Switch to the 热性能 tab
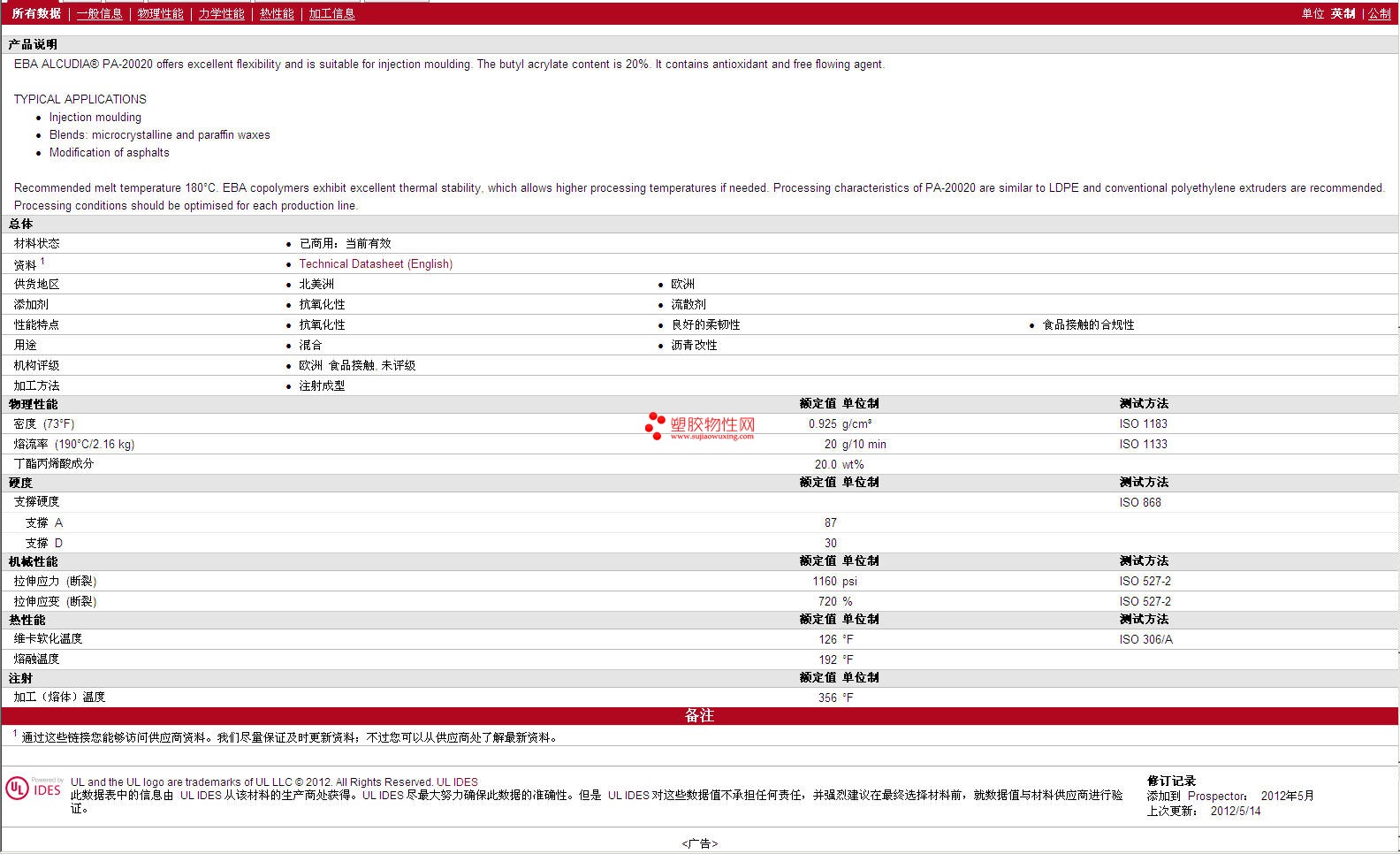This screenshot has width=1400, height=854. [277, 13]
